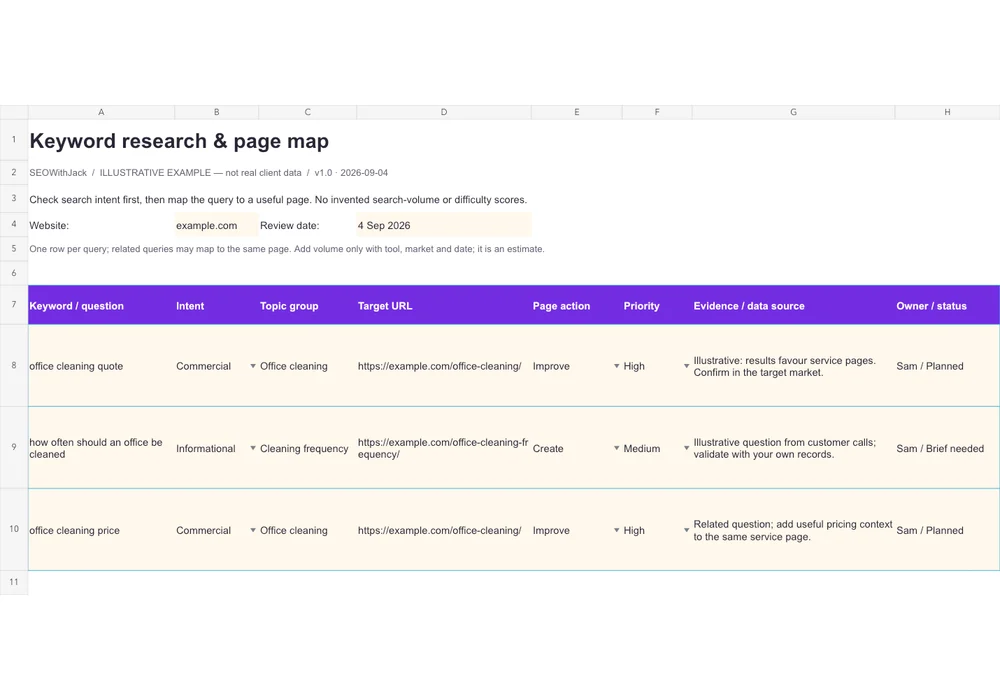Screen dimensions: 1000x700
Task: Open Intent dropdown arrow for office cleaning quote
Action: pos(253,366)
